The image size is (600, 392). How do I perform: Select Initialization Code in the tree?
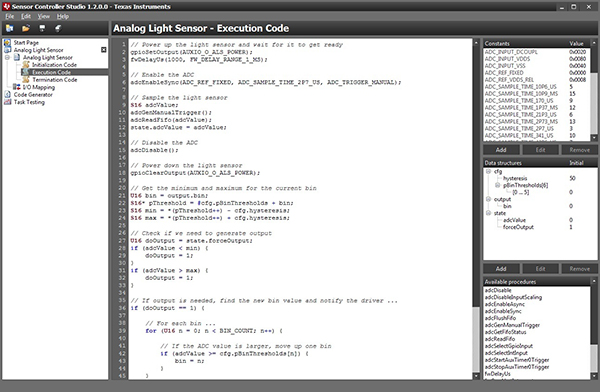point(54,65)
